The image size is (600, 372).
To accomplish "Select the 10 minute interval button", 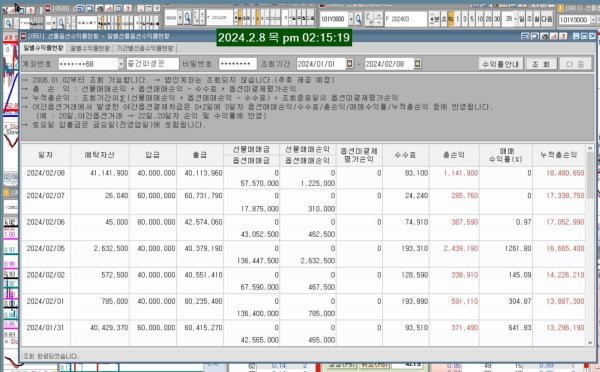I will (x=480, y=19).
